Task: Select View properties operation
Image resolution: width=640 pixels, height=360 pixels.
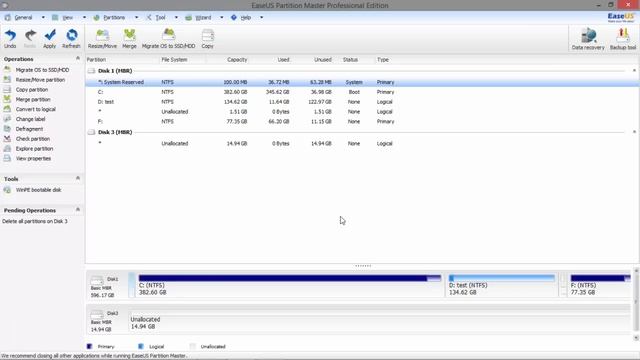Action: 33,158
